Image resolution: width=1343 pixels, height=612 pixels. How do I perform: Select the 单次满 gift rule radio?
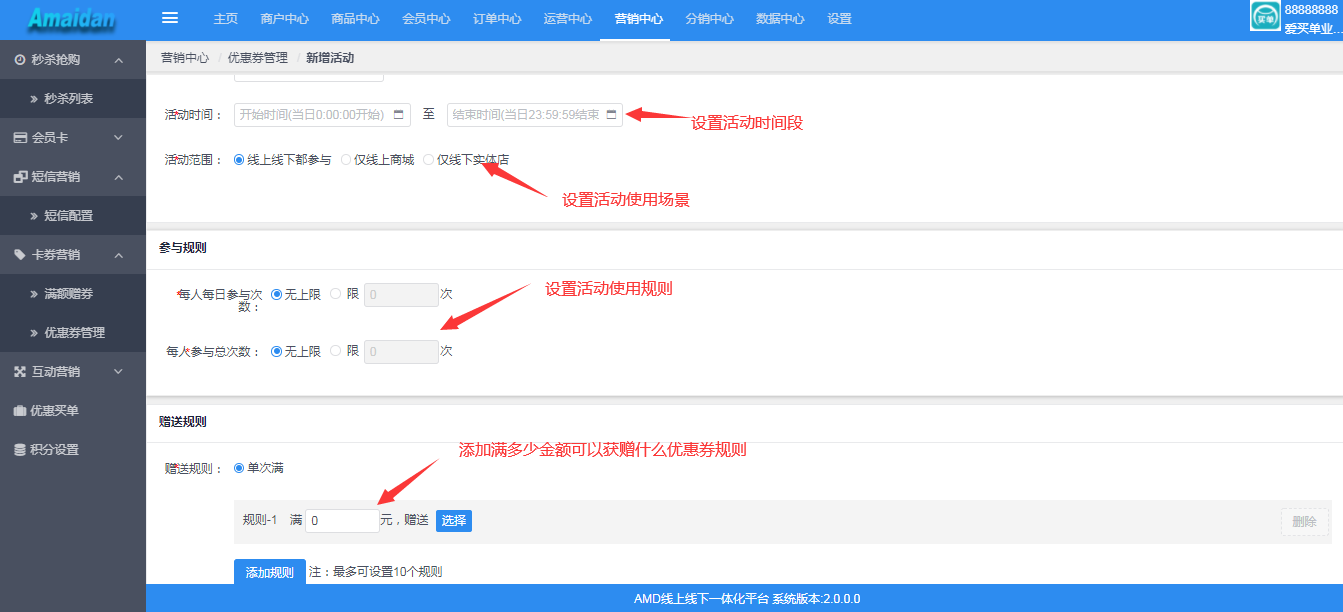[x=238, y=467]
